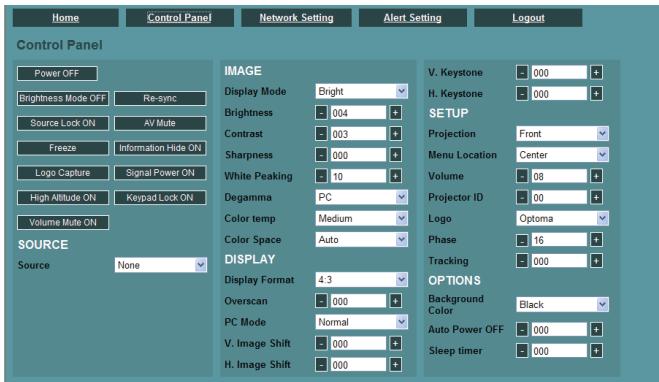Screen dimensions: 659x382
Task: Go to the Home page
Action: pos(66,18)
